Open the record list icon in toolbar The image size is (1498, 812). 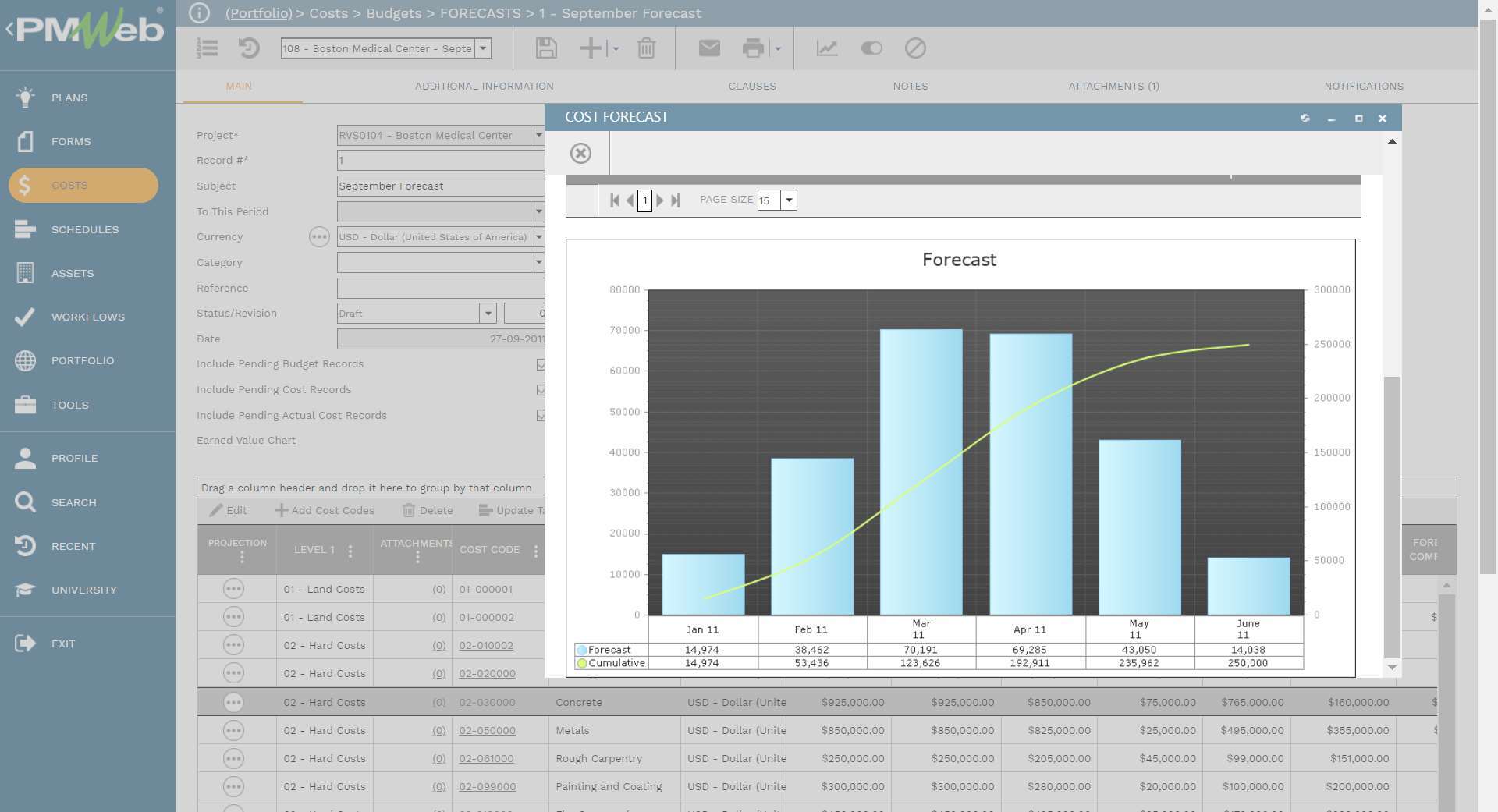click(207, 48)
